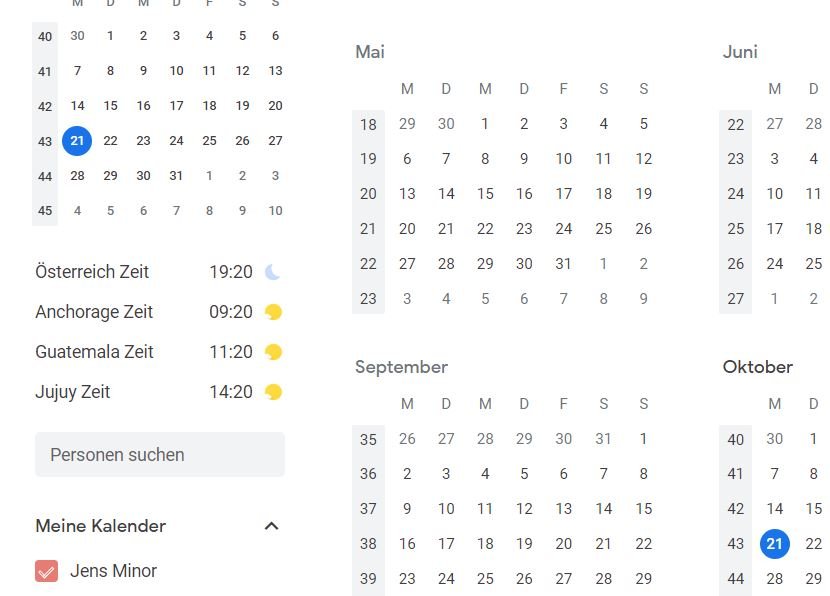Image resolution: width=830 pixels, height=596 pixels.
Task: Click week number 45 in sidebar mini calendar
Action: (x=45, y=211)
